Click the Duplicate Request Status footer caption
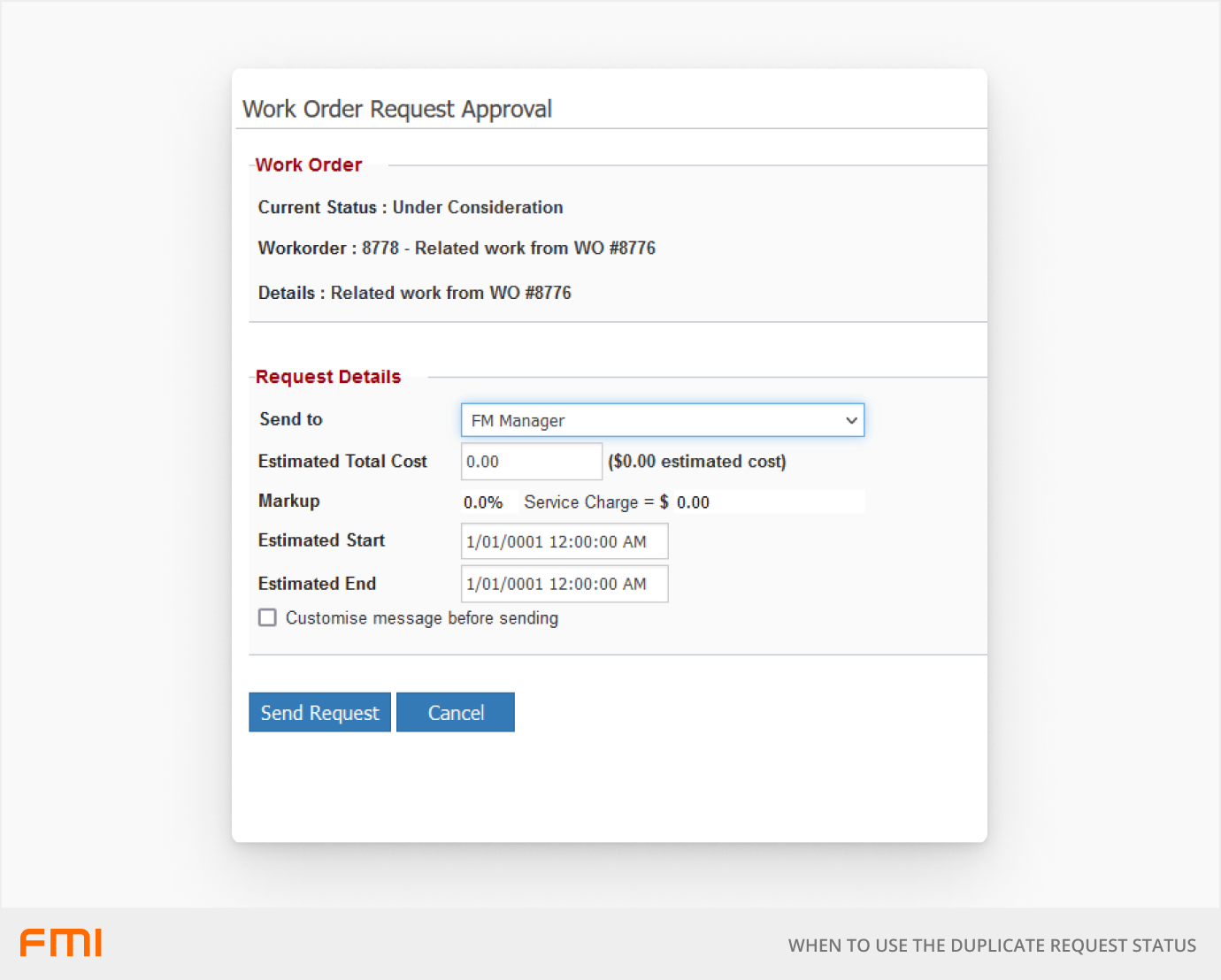1221x980 pixels. 992,946
